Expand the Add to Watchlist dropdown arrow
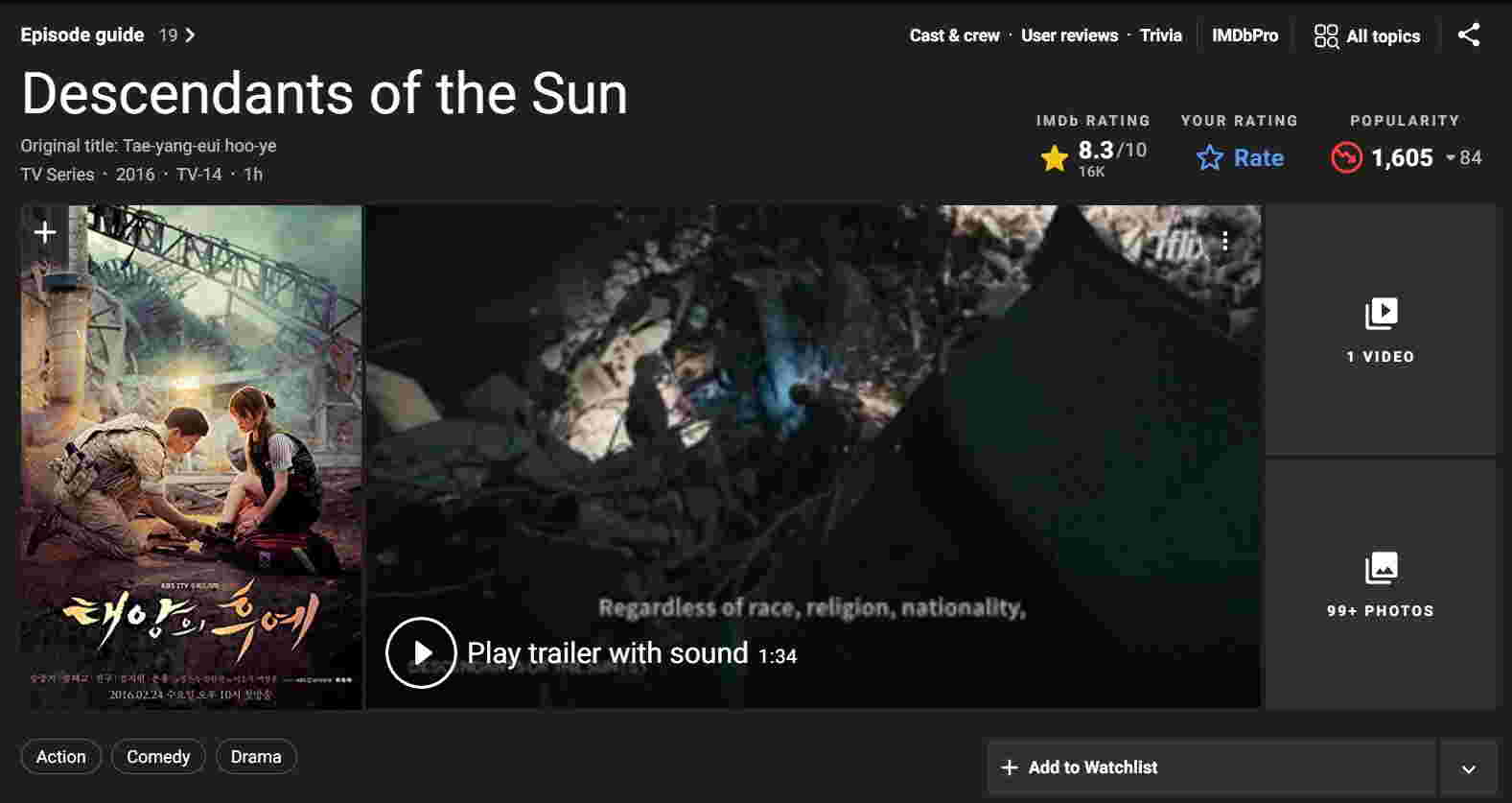 pos(1468,768)
